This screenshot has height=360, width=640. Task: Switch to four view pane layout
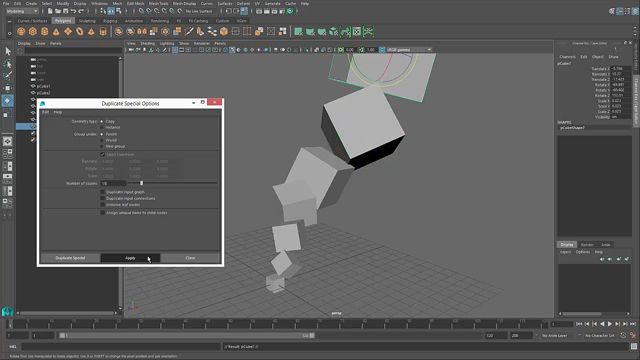click(7, 154)
